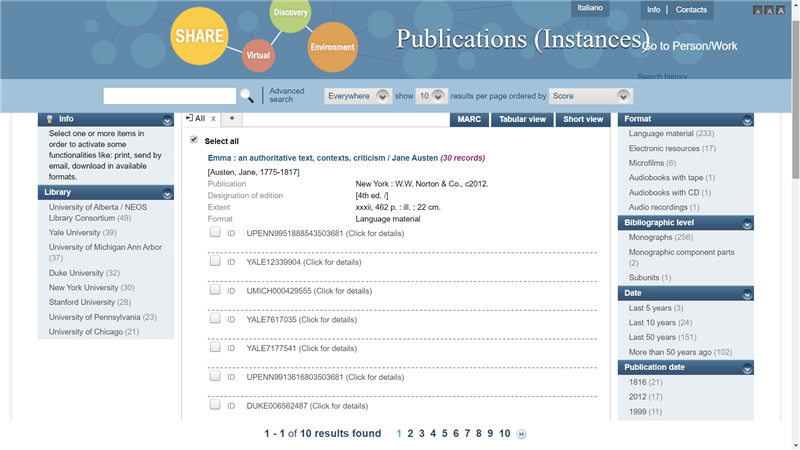
Task: Add a new tab with plus icon
Action: tap(231, 119)
